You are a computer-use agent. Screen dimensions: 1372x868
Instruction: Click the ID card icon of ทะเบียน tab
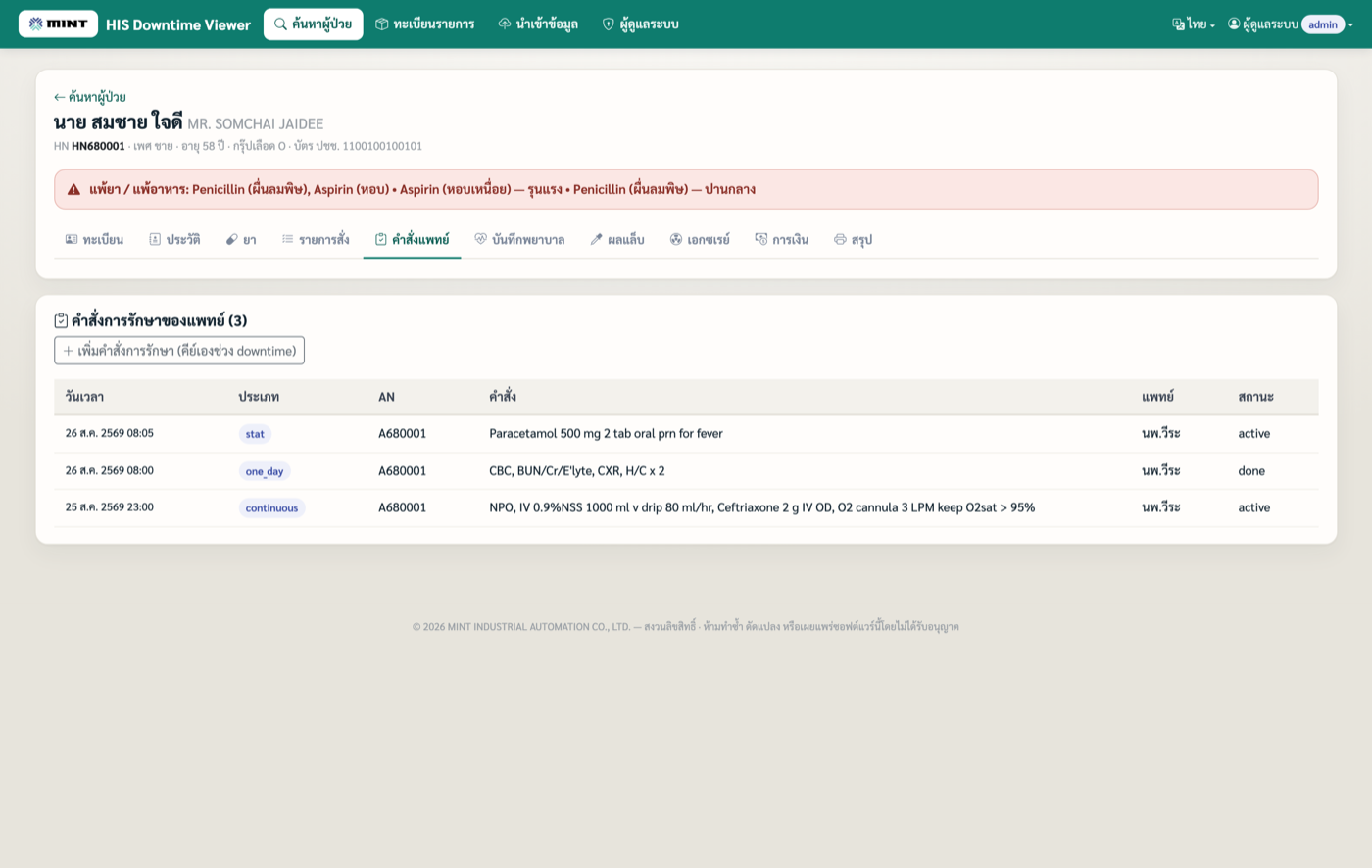coord(72,239)
